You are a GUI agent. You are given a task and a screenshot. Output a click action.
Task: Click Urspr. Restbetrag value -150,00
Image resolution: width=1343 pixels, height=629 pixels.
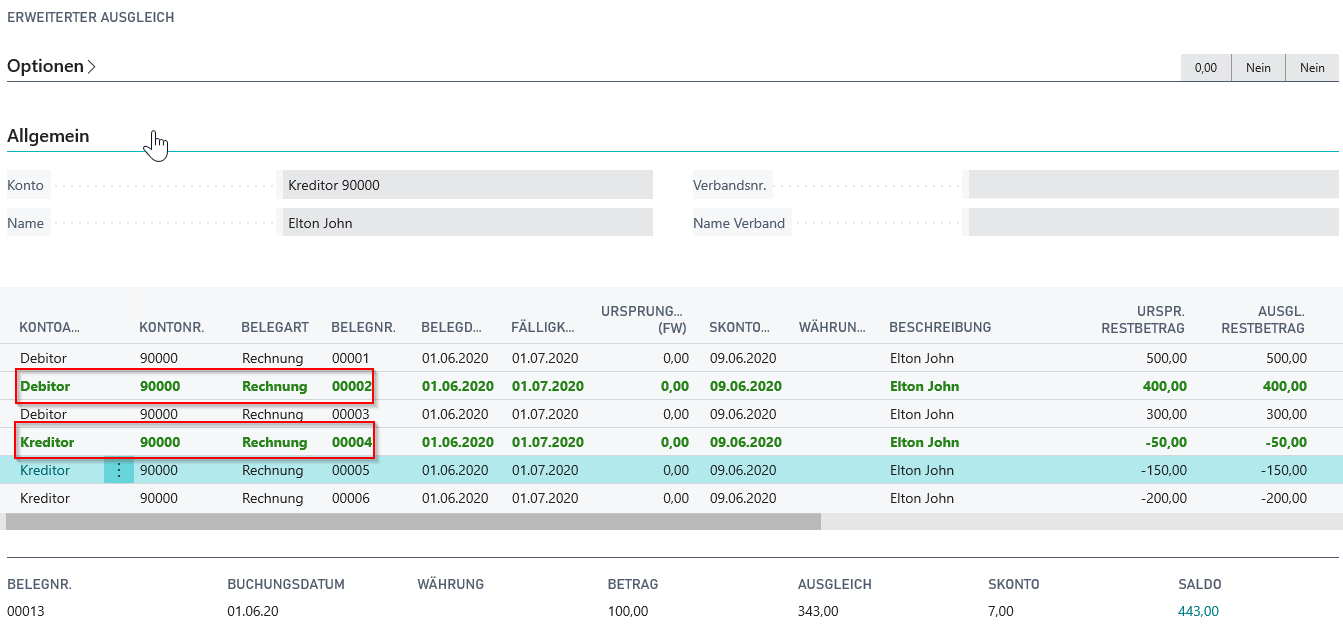pyautogui.click(x=1163, y=470)
